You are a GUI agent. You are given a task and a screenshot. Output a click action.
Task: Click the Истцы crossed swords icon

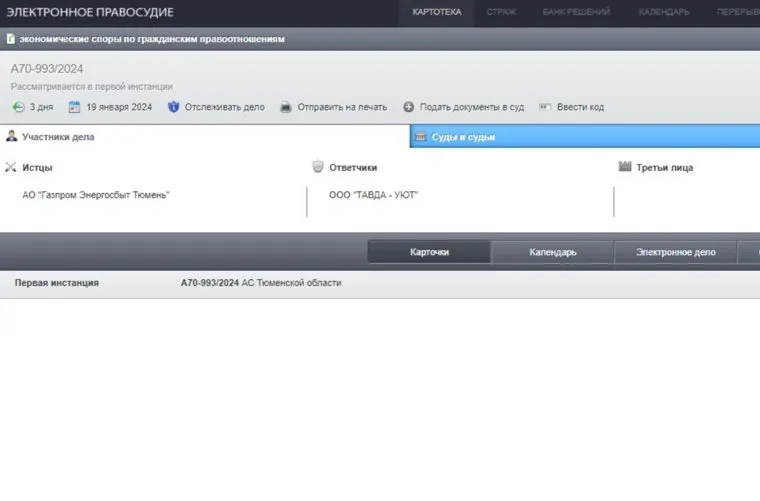(11, 167)
